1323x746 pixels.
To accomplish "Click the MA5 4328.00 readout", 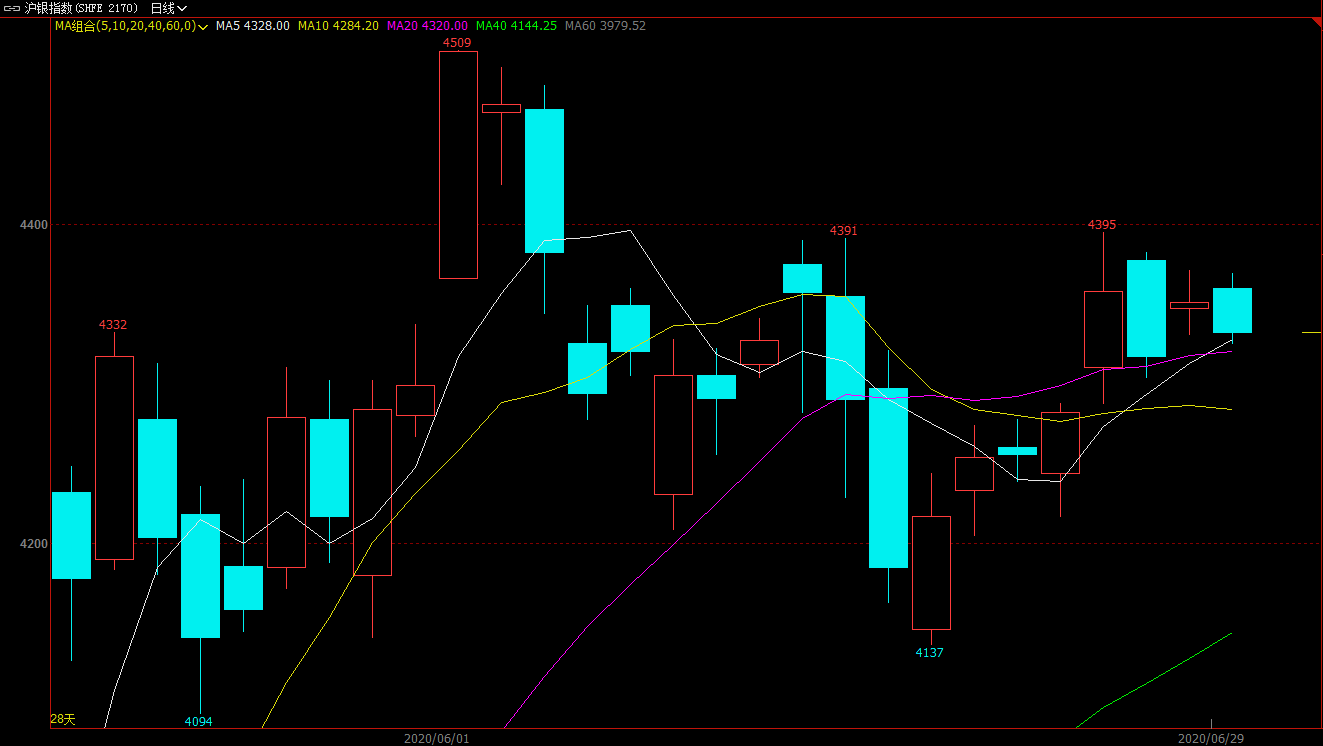I will tap(253, 26).
